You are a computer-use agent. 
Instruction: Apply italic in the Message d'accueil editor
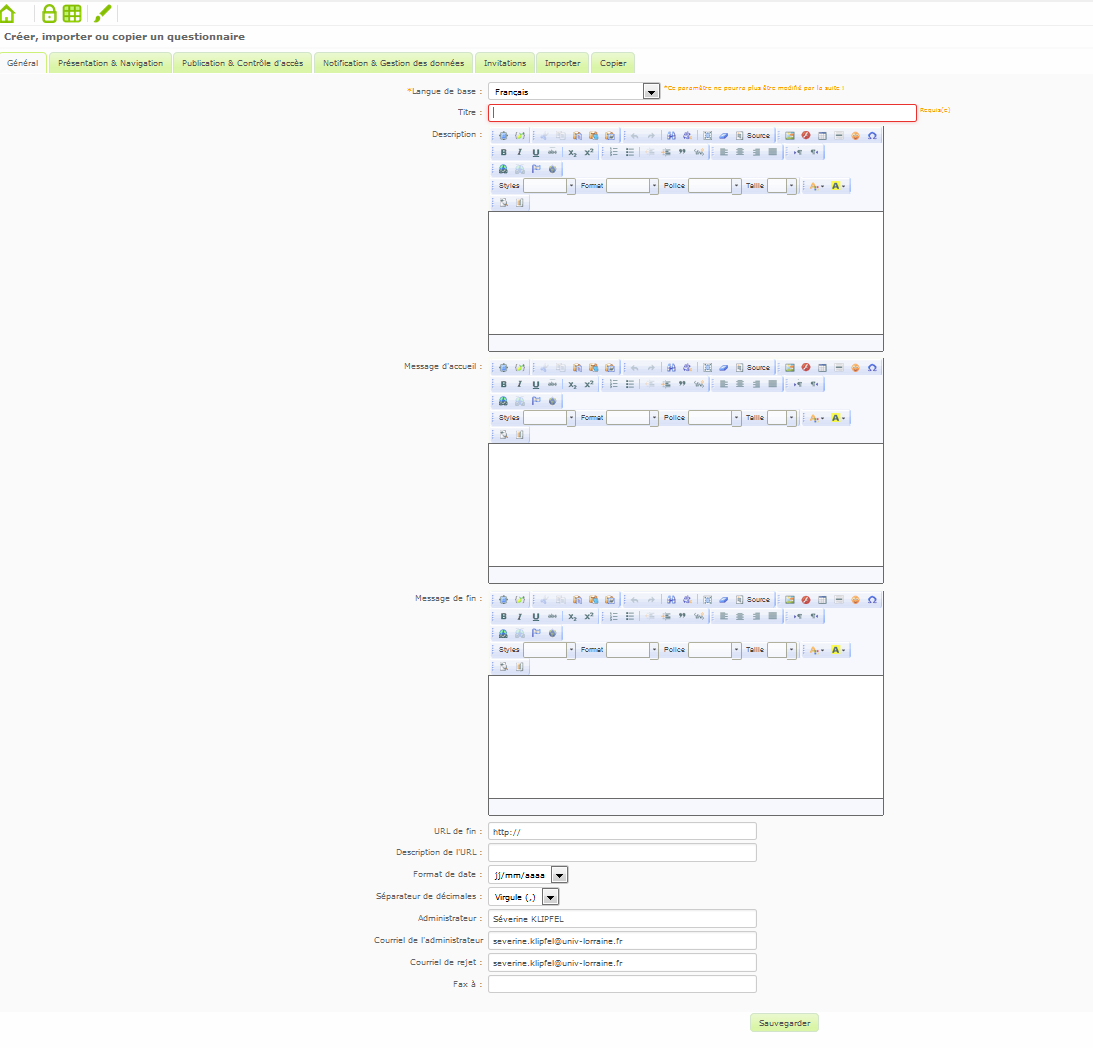pyautogui.click(x=519, y=384)
